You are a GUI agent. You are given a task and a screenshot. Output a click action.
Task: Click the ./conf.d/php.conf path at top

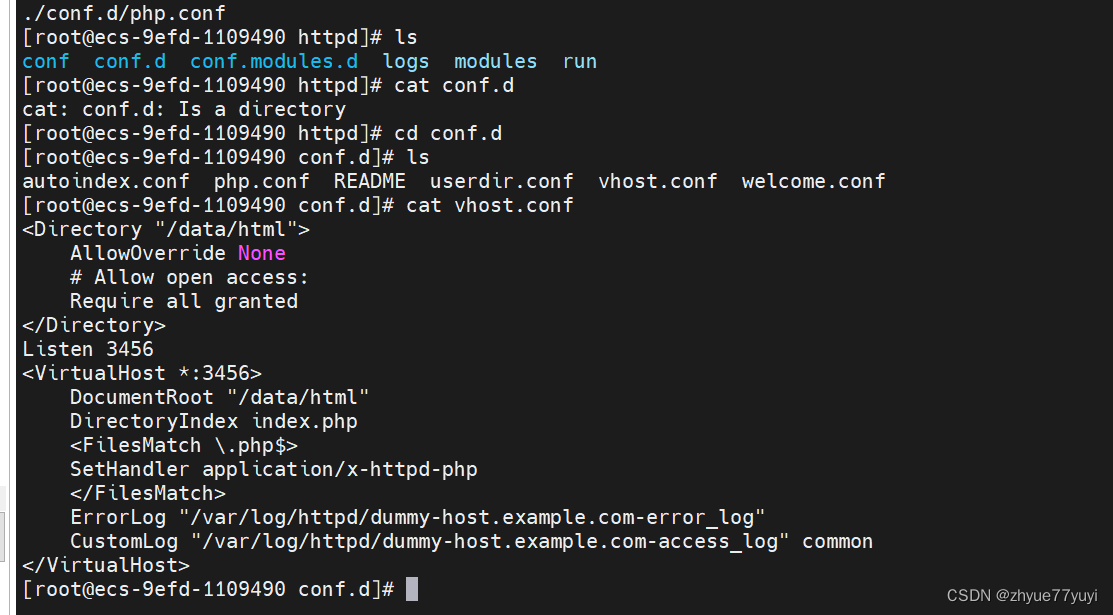pyautogui.click(x=123, y=14)
